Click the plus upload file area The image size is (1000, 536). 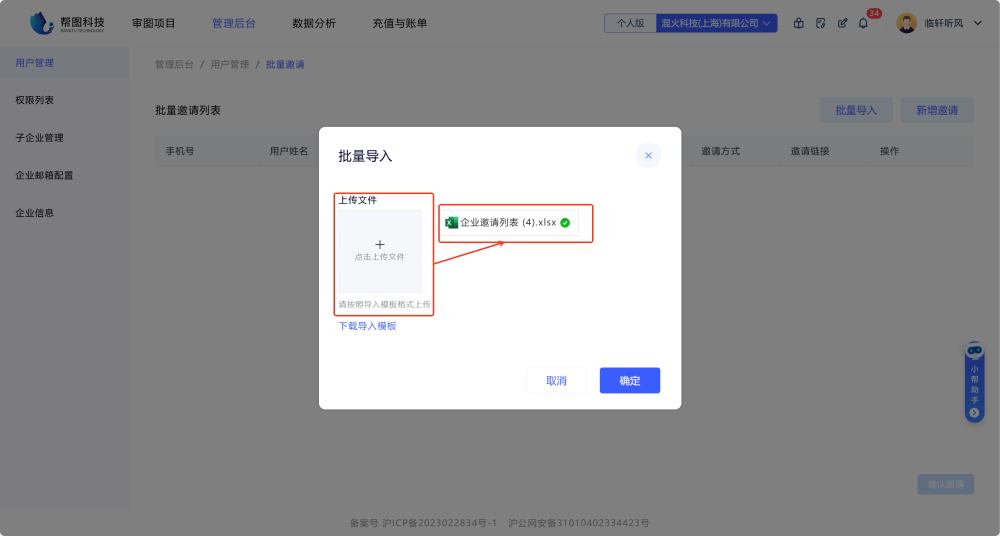[379, 250]
